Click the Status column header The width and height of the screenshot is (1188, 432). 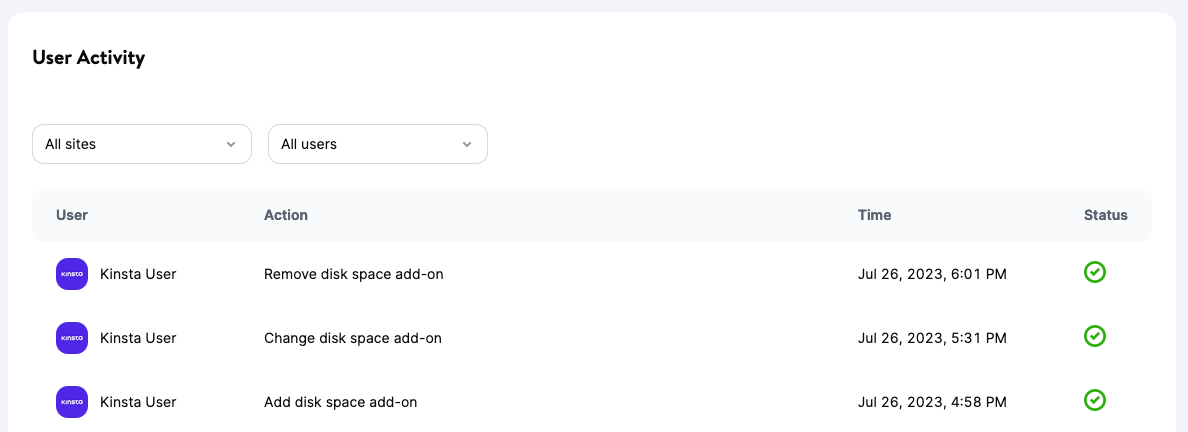1105,215
